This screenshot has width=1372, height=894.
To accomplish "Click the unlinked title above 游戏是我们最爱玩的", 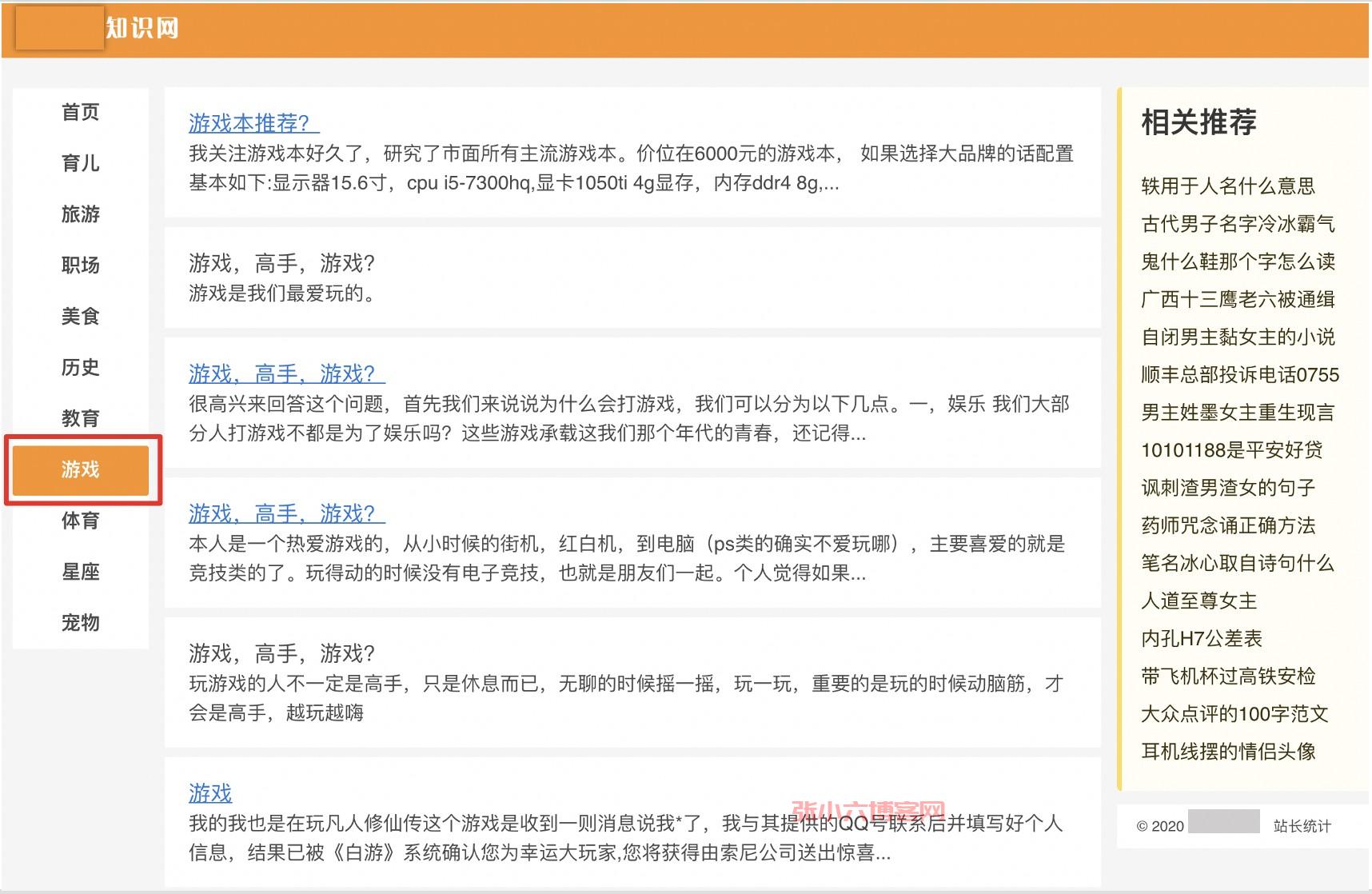I will (281, 263).
